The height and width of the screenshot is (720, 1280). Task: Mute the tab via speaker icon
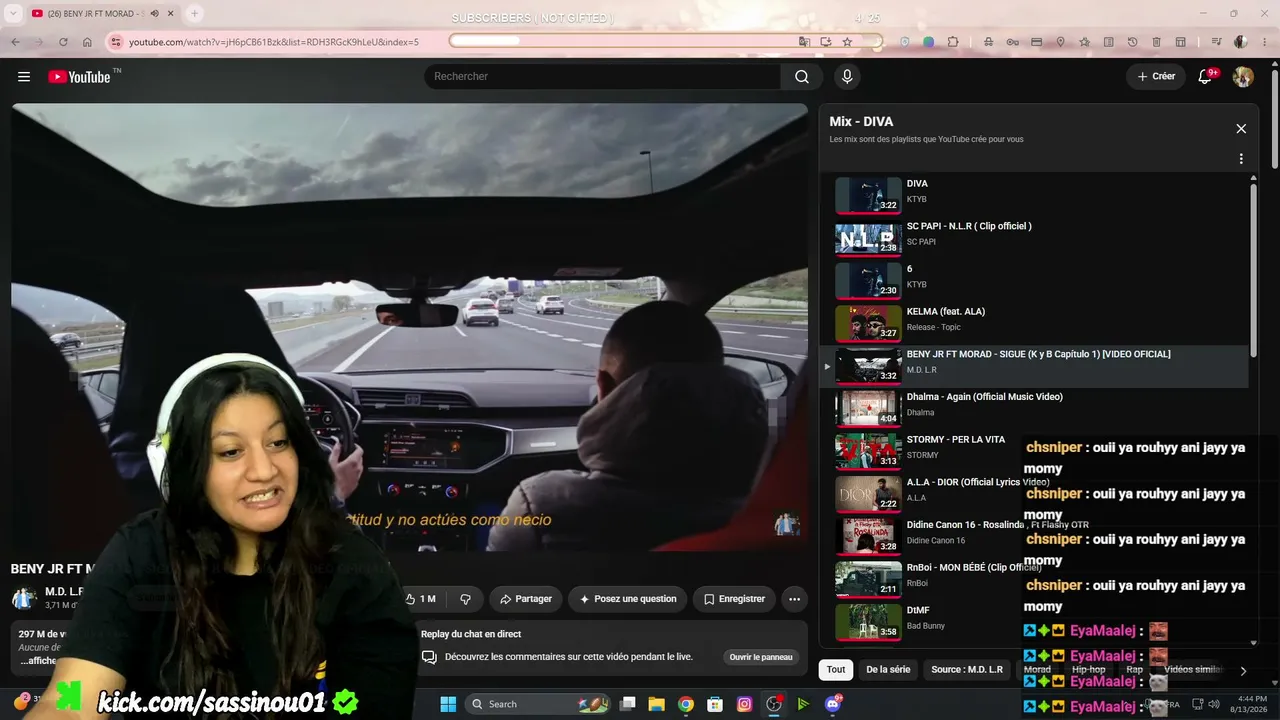(x=155, y=14)
